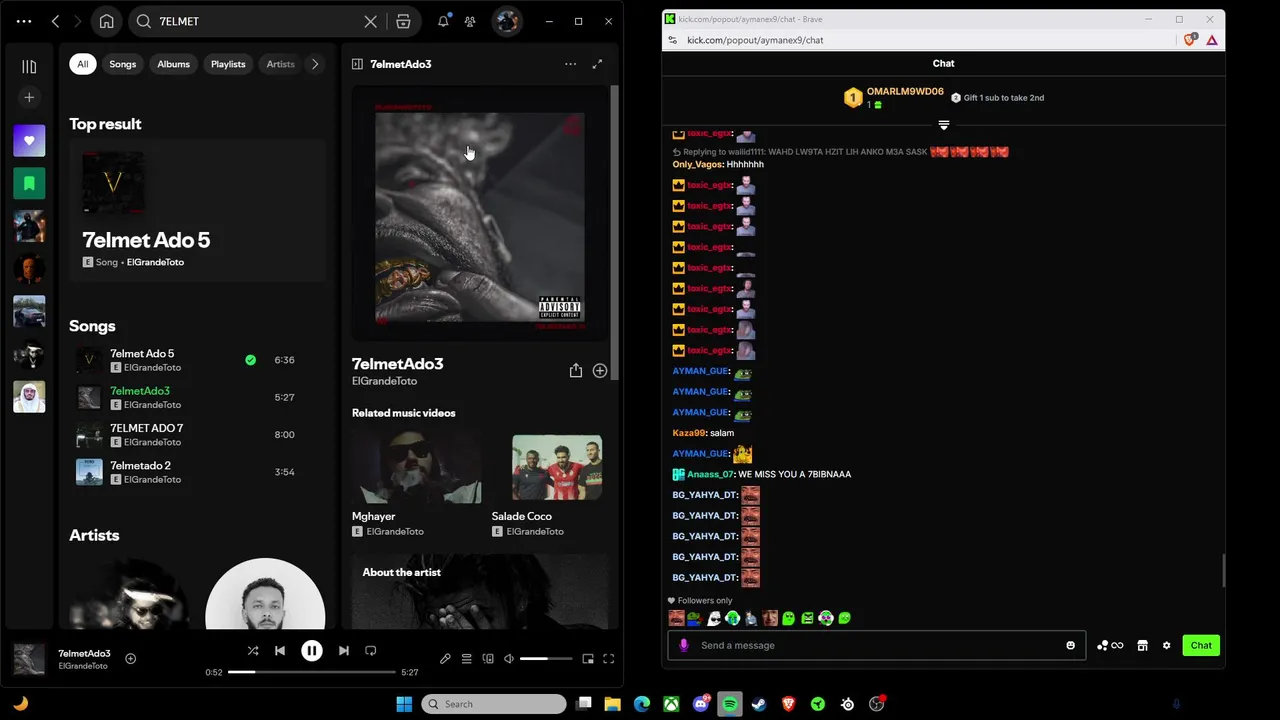Screen dimensions: 1280x720
Task: Jump using the Kick chat scrollbar
Action: [x=1223, y=571]
